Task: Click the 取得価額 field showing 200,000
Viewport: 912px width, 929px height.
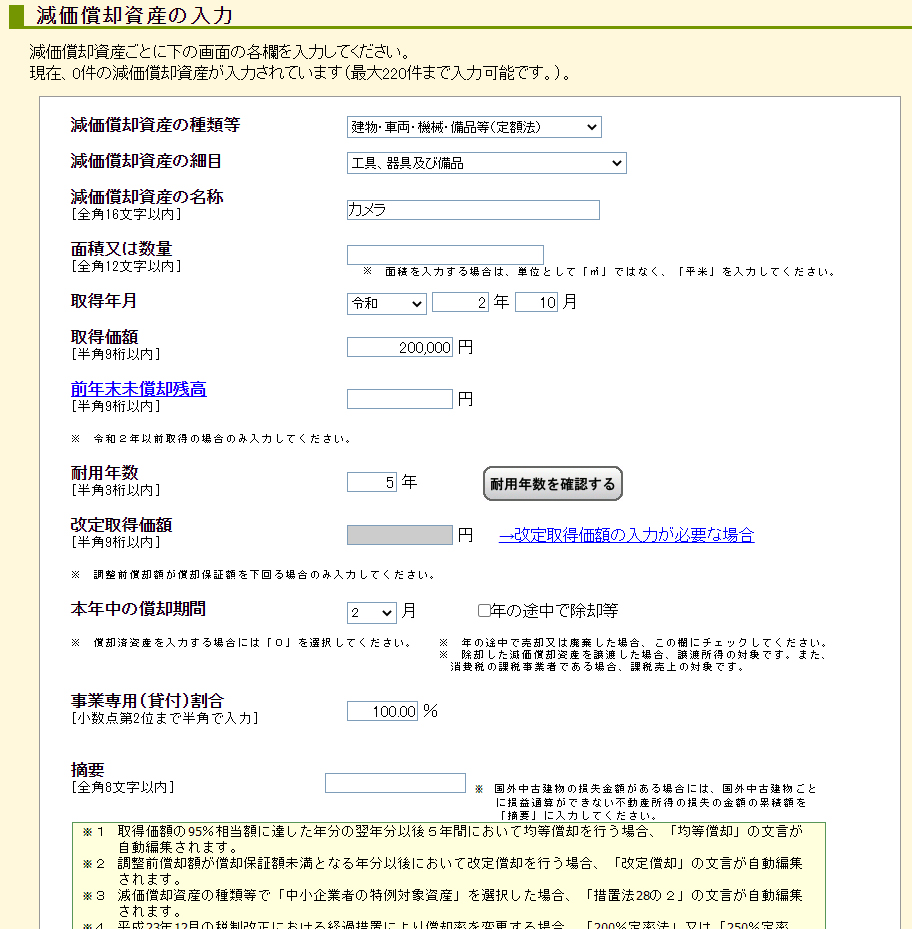Action: point(399,346)
